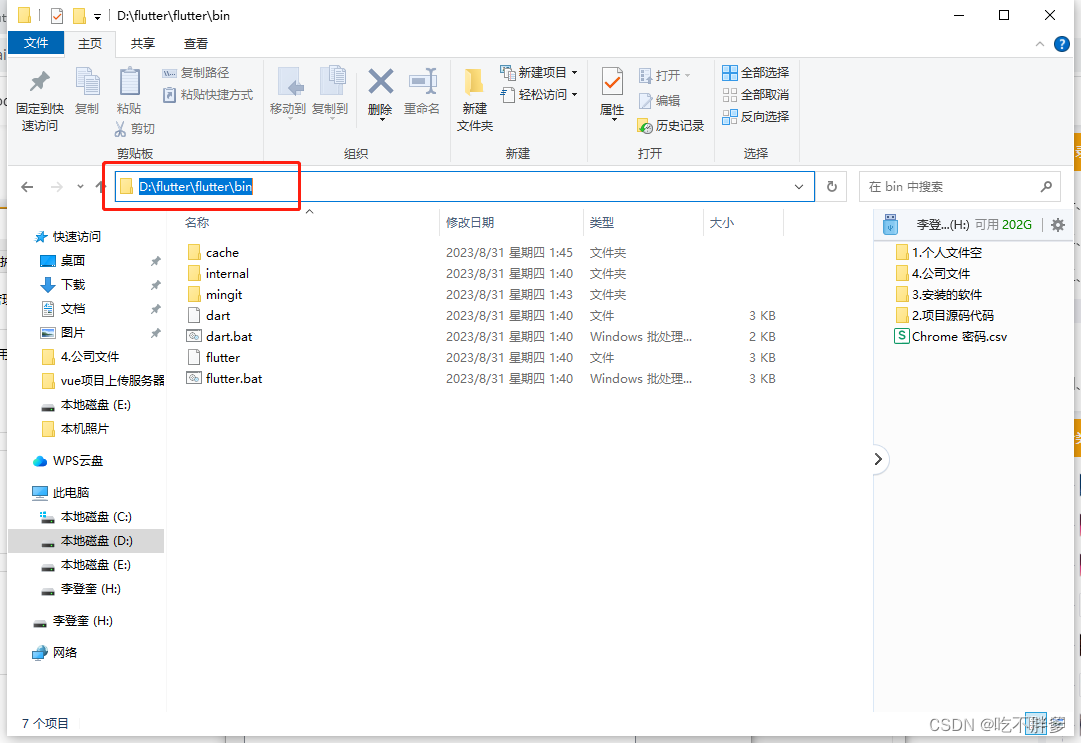Click 粘贴快捷方式 paste shortcut

208,94
